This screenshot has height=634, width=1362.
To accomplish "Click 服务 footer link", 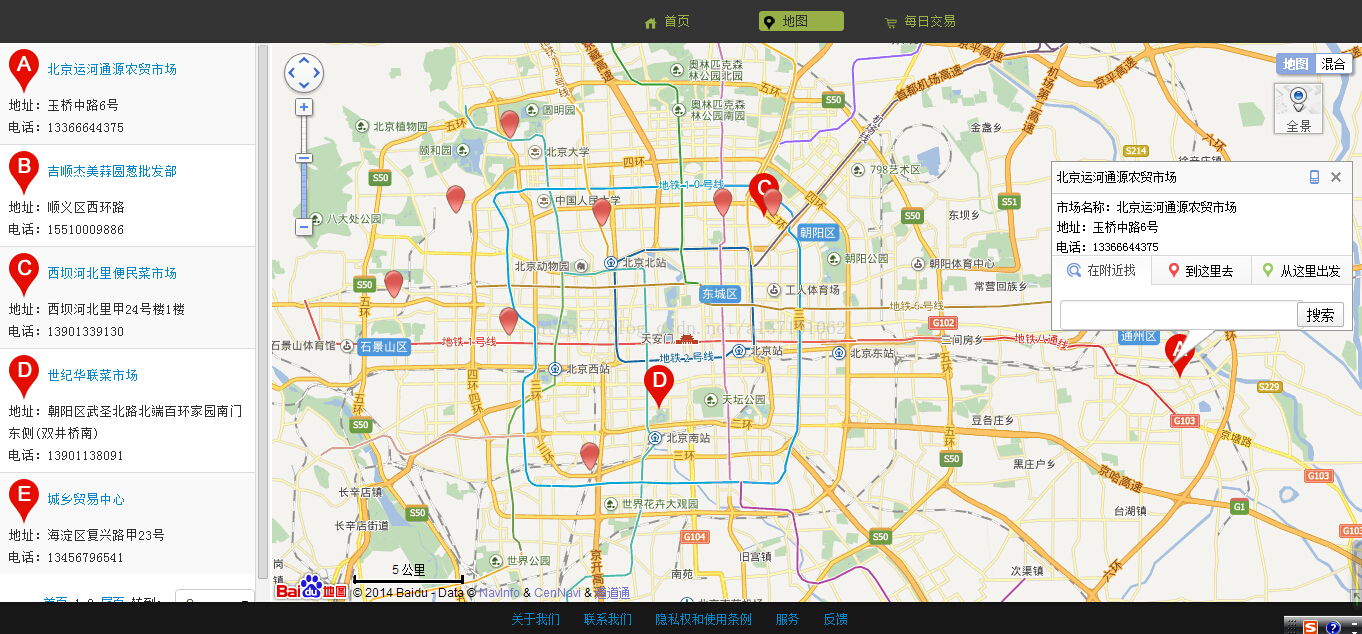I will 788,620.
